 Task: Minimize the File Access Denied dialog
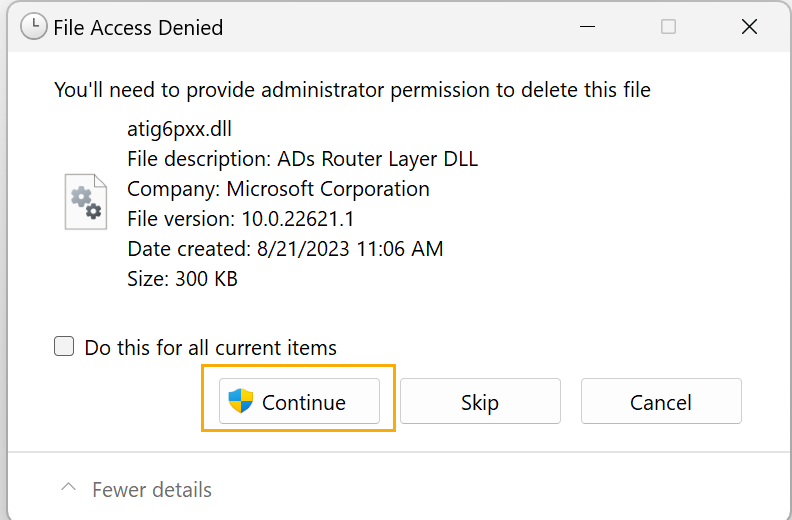point(587,26)
